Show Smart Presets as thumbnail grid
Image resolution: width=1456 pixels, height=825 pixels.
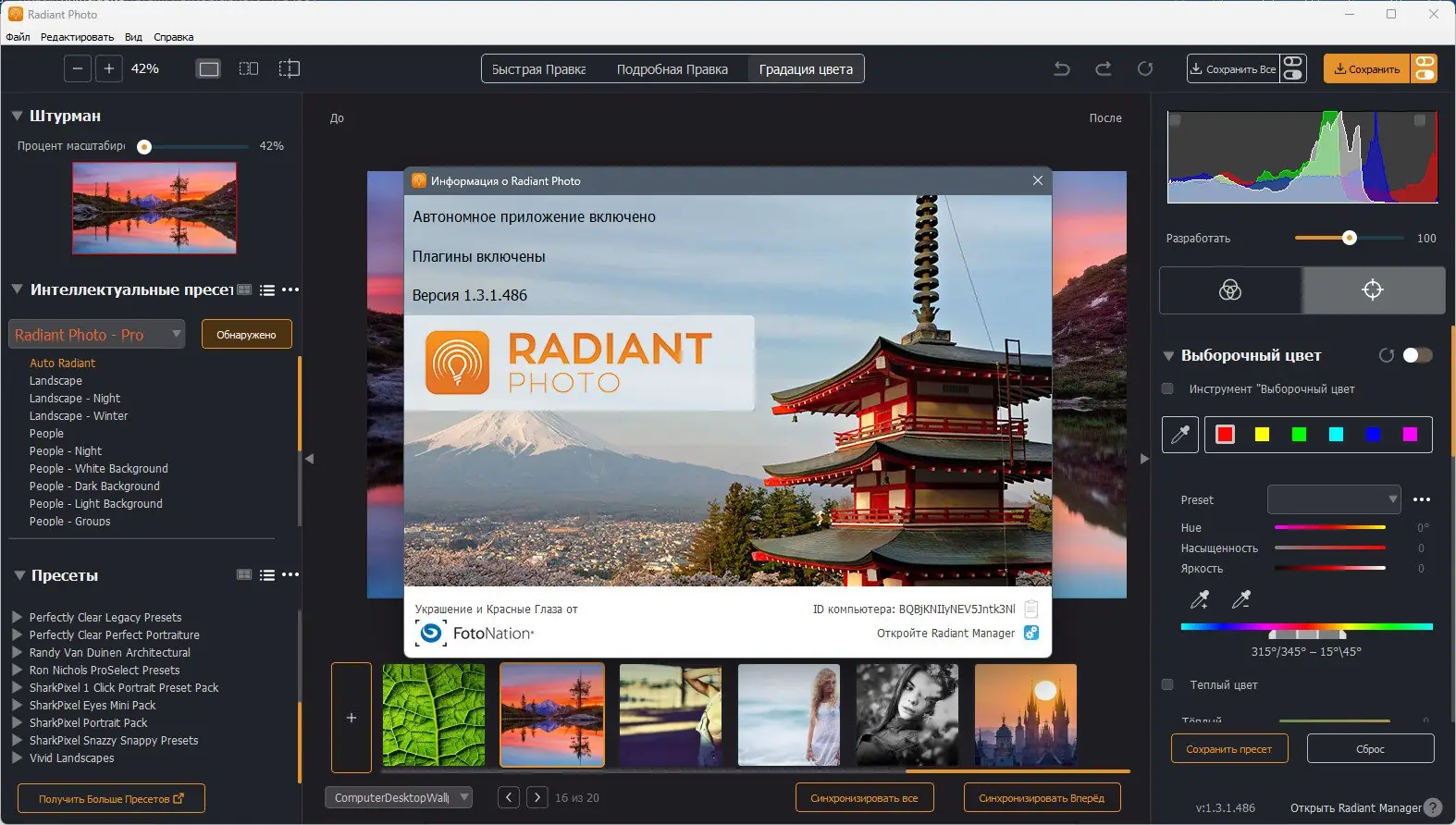coord(244,289)
